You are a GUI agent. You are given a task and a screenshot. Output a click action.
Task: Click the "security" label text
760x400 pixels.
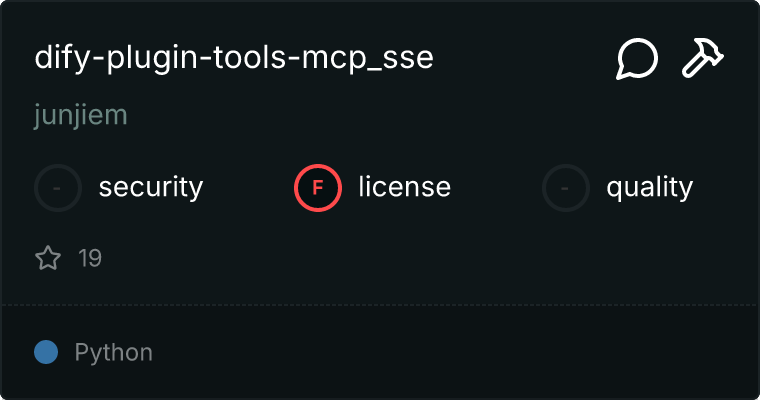coord(151,187)
